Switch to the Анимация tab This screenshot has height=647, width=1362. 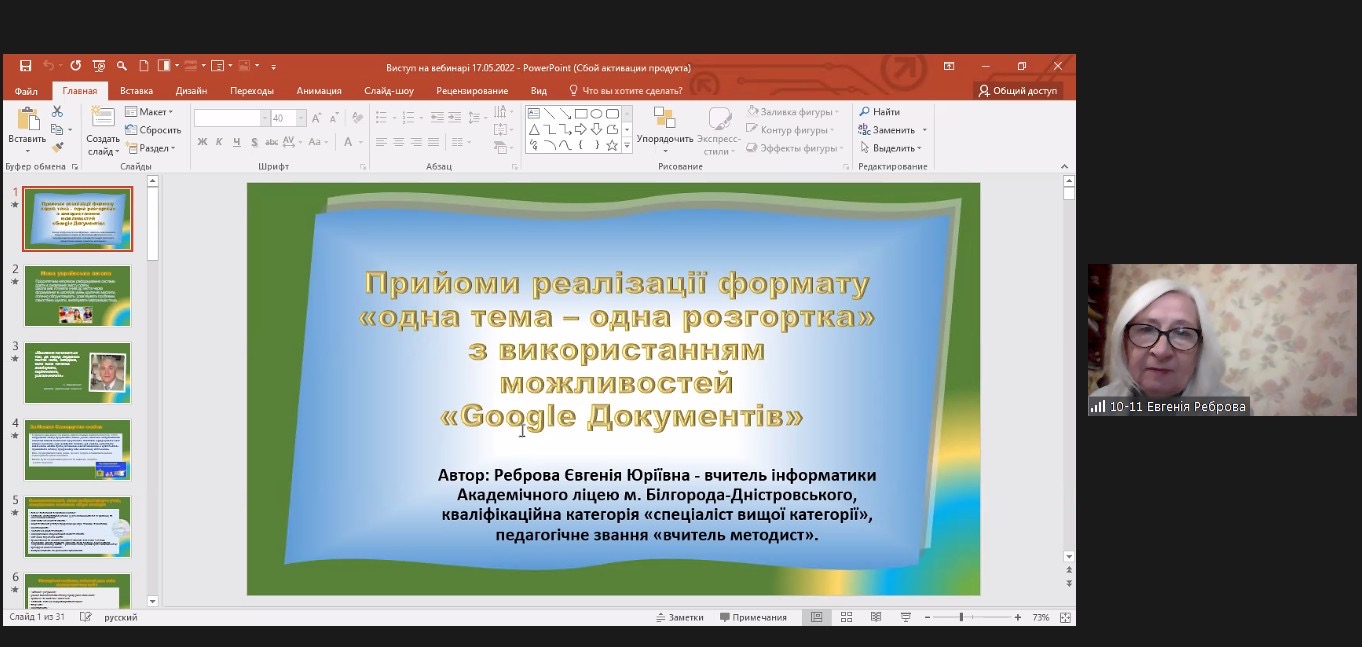[319, 91]
